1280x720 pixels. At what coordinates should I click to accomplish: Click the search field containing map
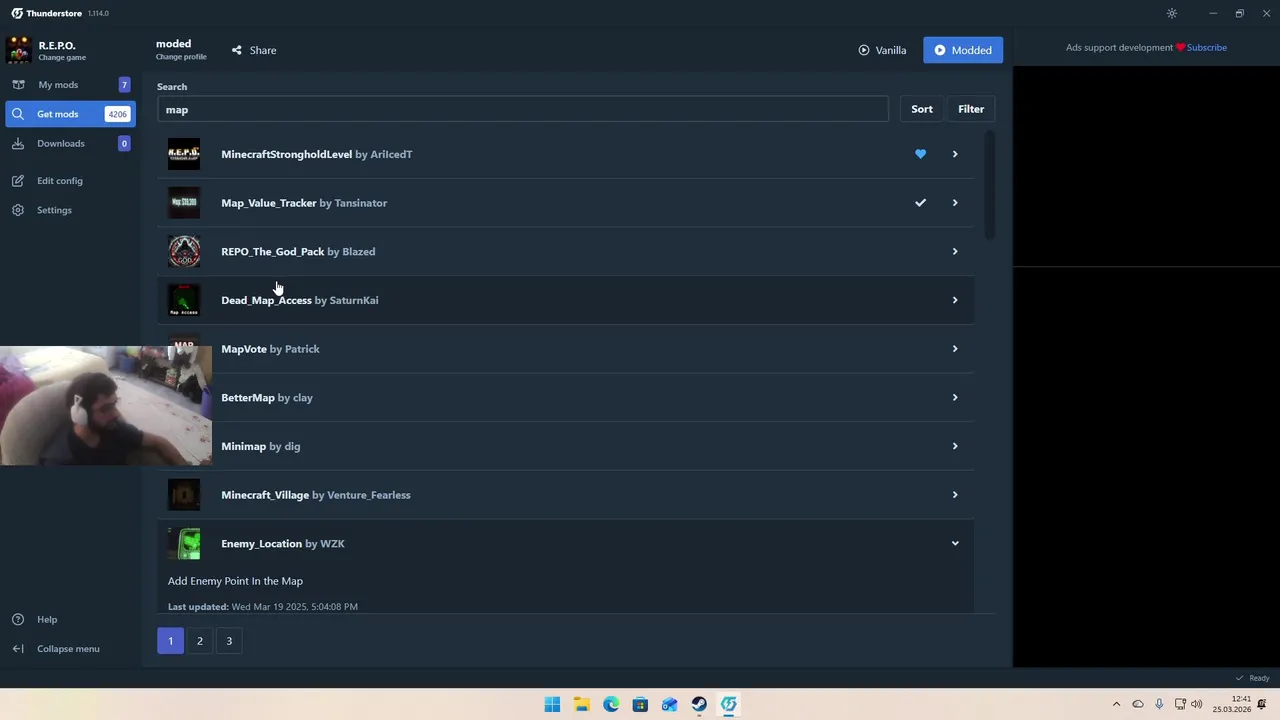coord(522,110)
